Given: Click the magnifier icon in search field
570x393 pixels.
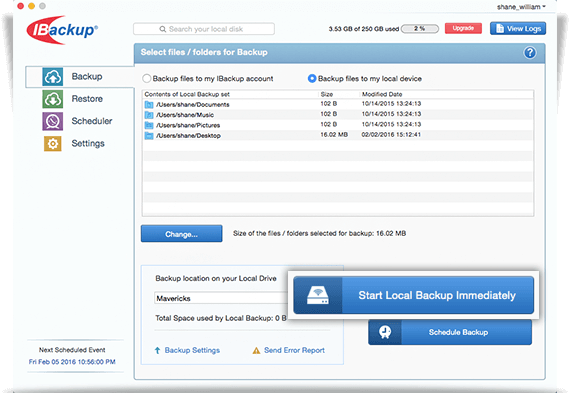Looking at the screenshot, I should click(x=162, y=29).
